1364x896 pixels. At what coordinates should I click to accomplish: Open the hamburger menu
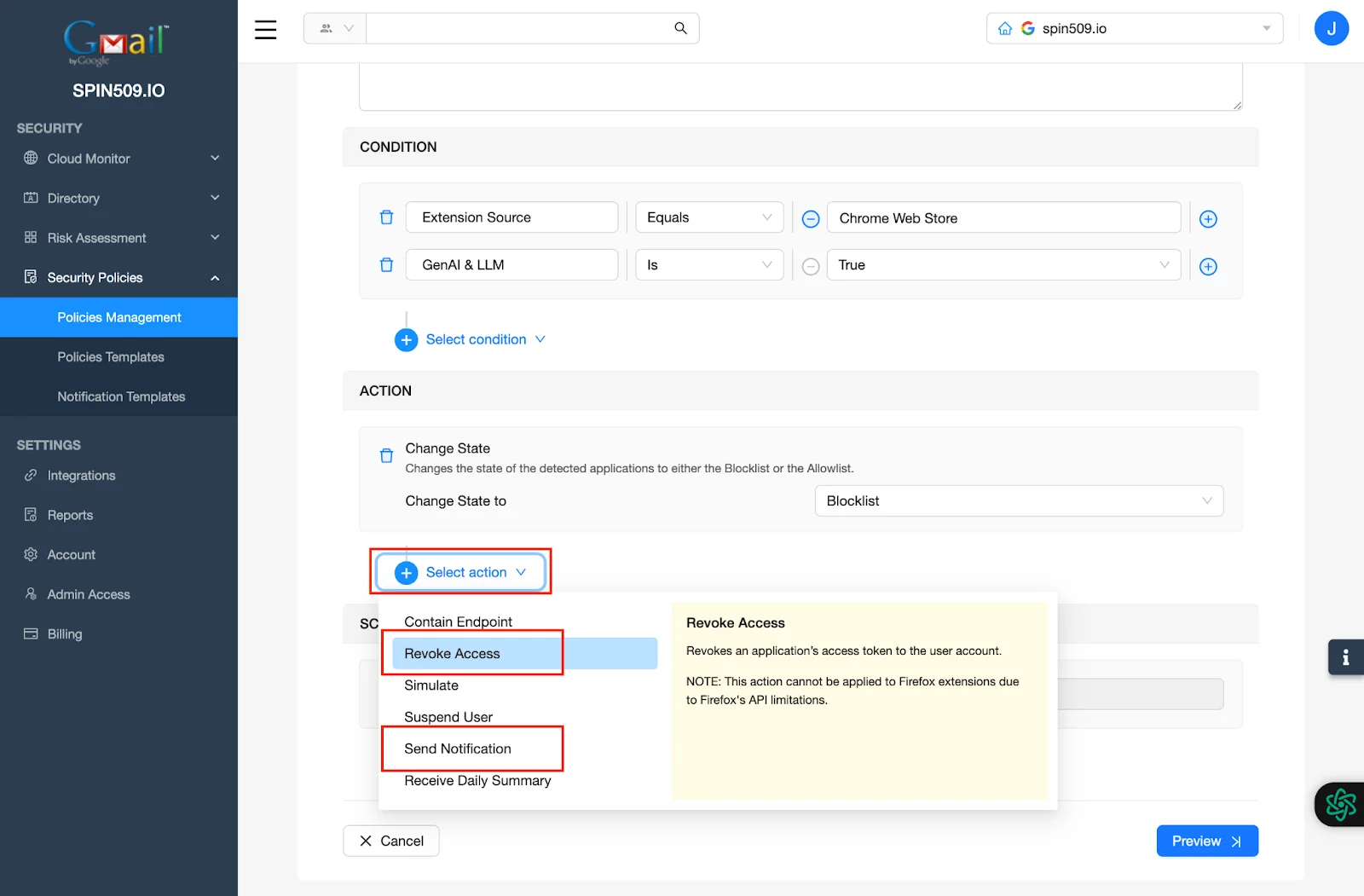click(265, 28)
